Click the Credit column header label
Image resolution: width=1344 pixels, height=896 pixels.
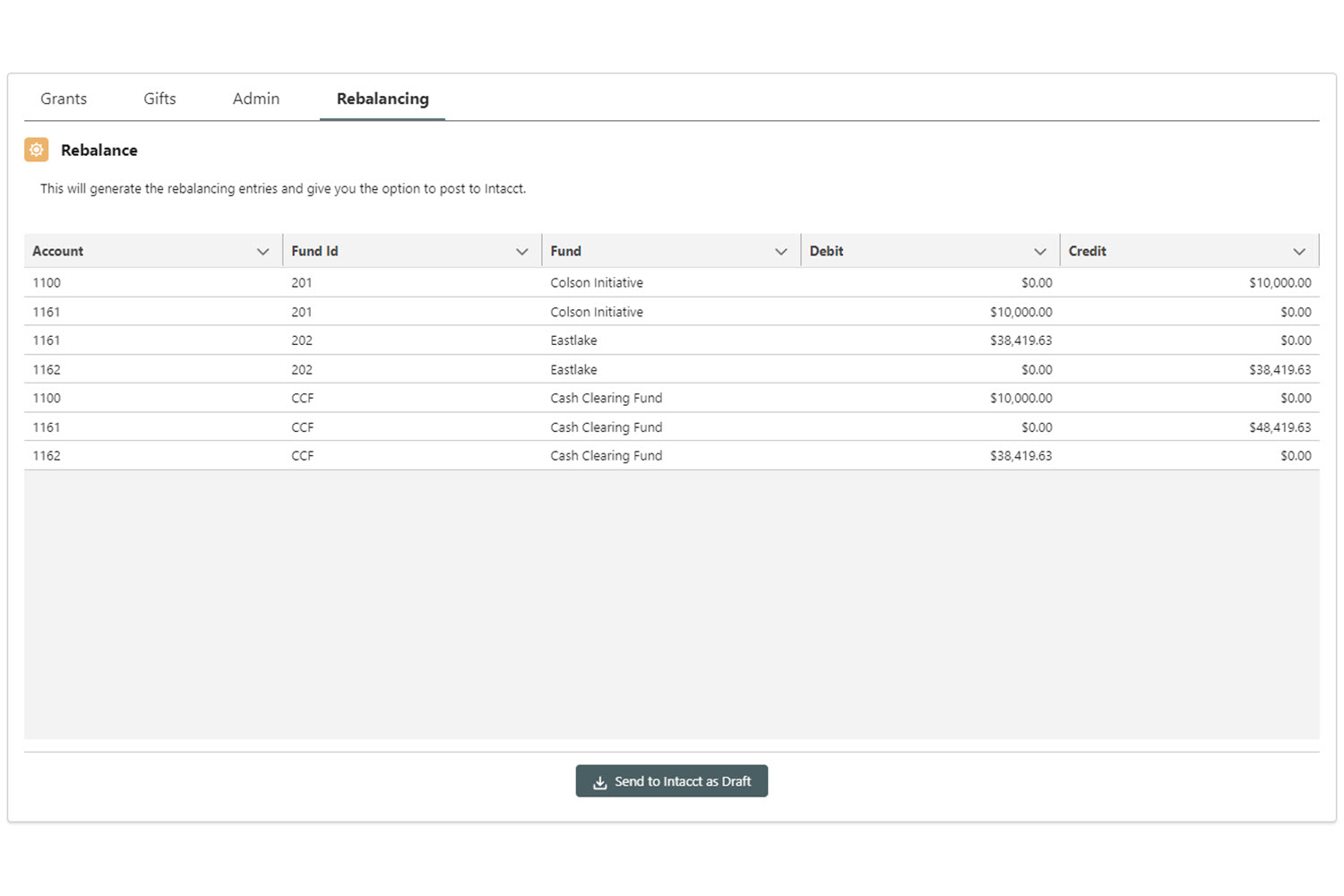point(1087,252)
